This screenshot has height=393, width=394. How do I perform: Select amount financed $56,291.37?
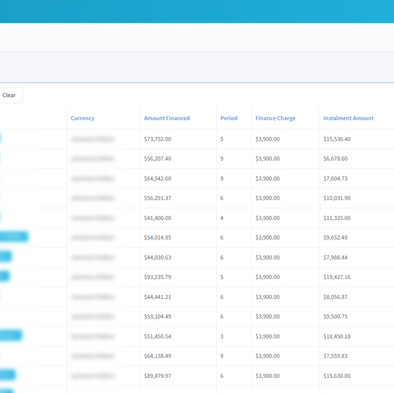(x=157, y=198)
